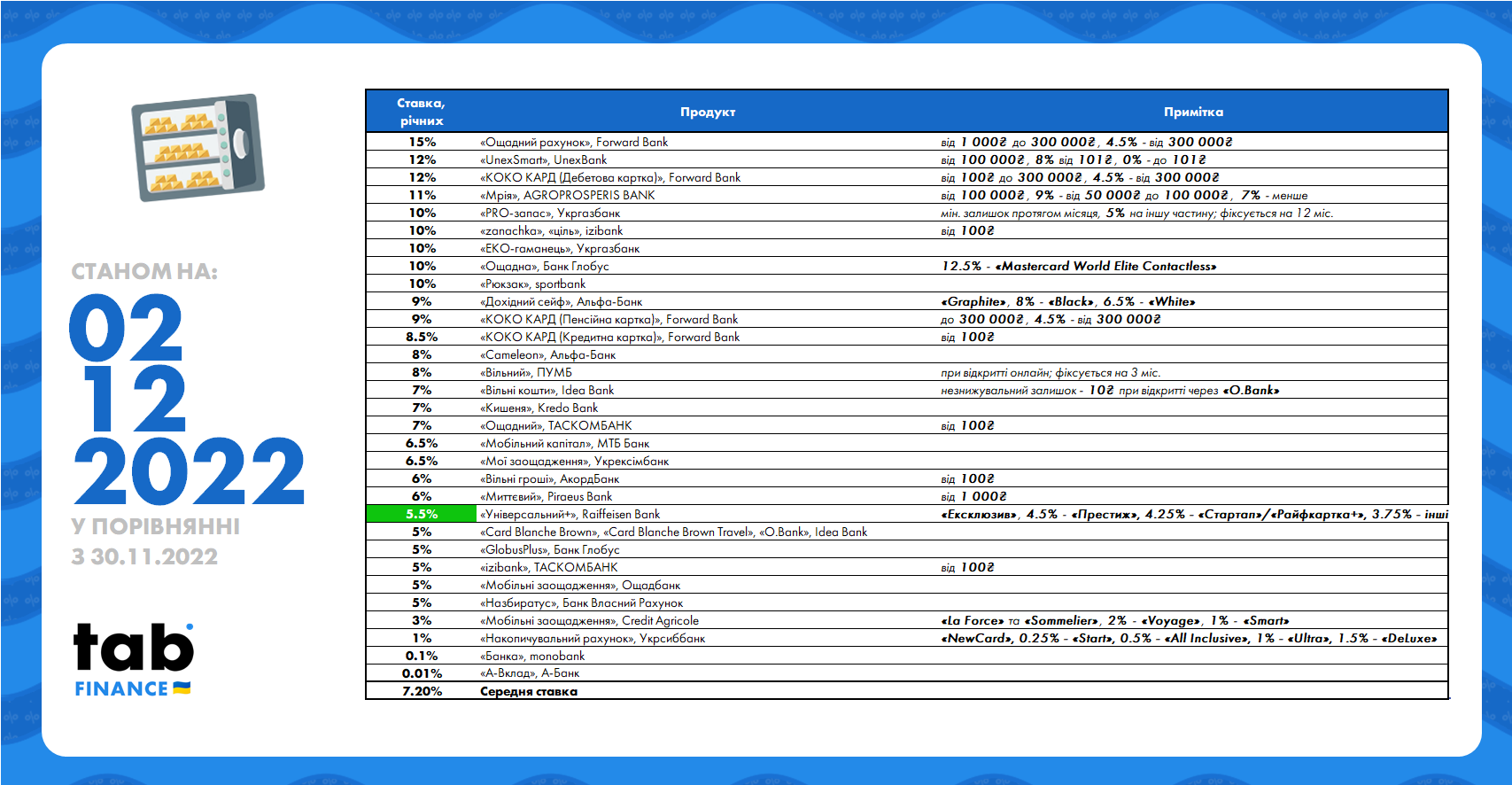Image resolution: width=1512 pixels, height=785 pixels.
Task: Click 'КОКО КАРД (Дебетова картка)' product
Action: 610,177
